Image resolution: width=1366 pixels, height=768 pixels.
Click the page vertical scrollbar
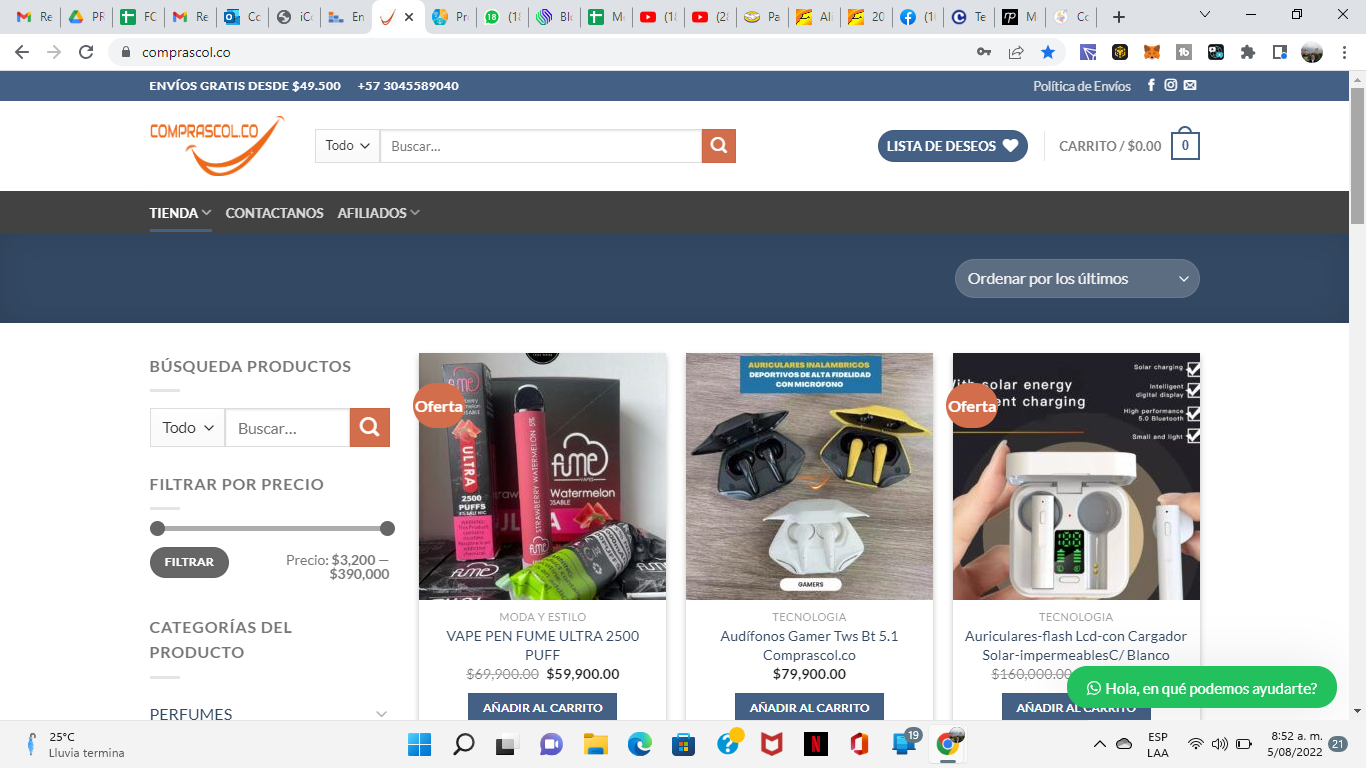1357,155
